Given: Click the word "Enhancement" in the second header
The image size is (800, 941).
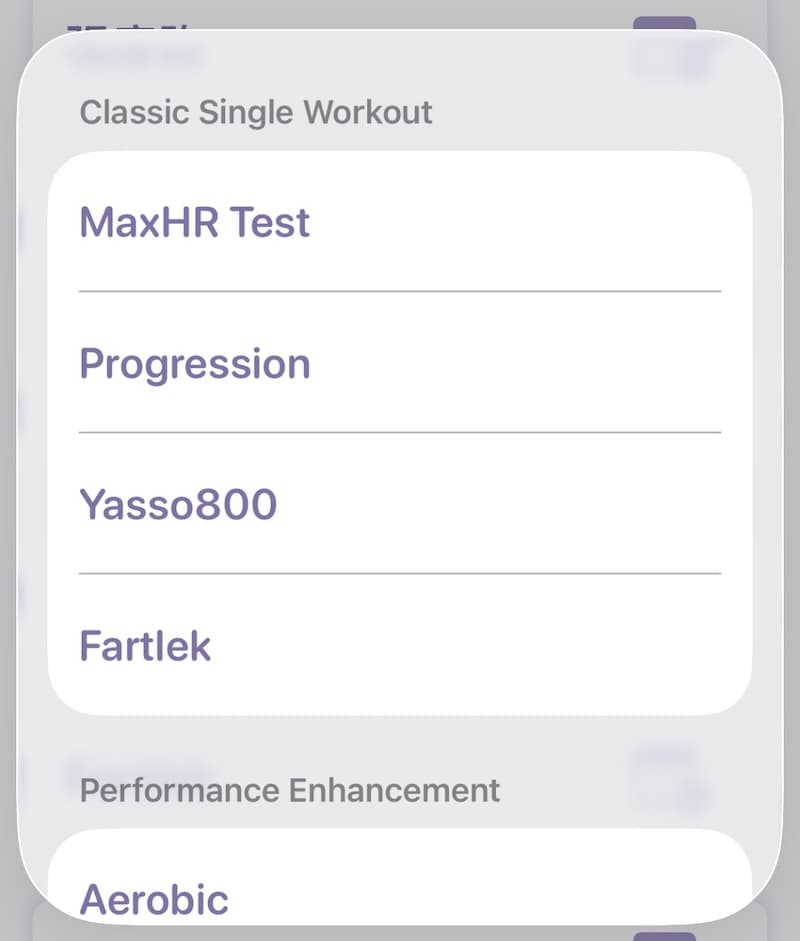Looking at the screenshot, I should click(x=394, y=791).
